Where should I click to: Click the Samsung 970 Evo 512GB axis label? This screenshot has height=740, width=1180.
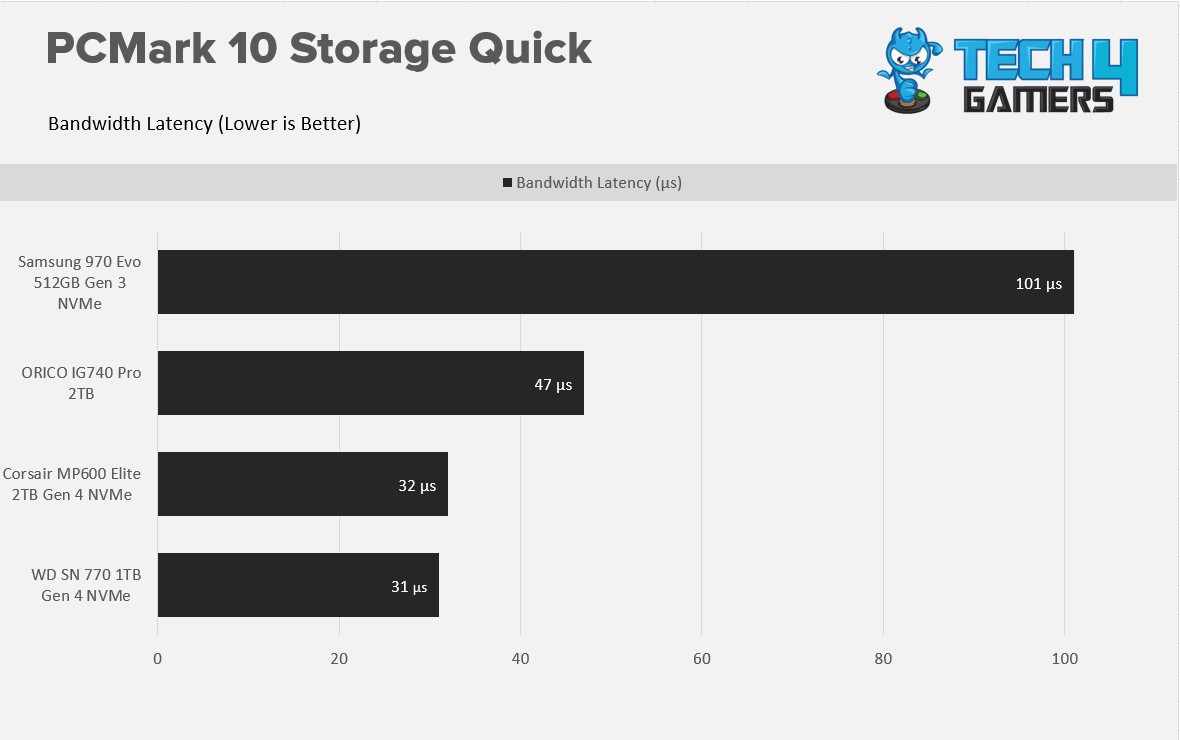(x=80, y=282)
